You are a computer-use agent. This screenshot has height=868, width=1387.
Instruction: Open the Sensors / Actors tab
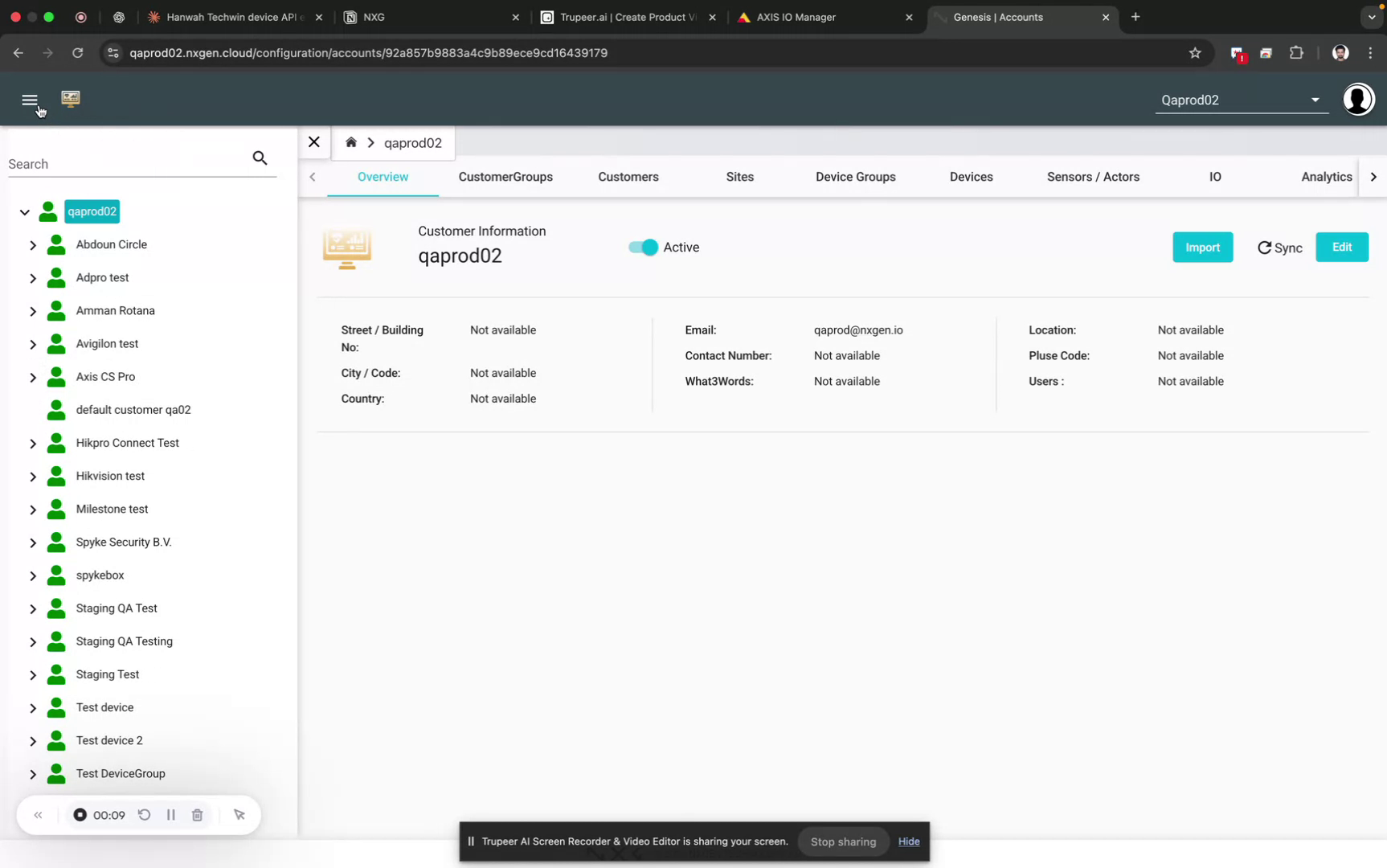tap(1093, 177)
